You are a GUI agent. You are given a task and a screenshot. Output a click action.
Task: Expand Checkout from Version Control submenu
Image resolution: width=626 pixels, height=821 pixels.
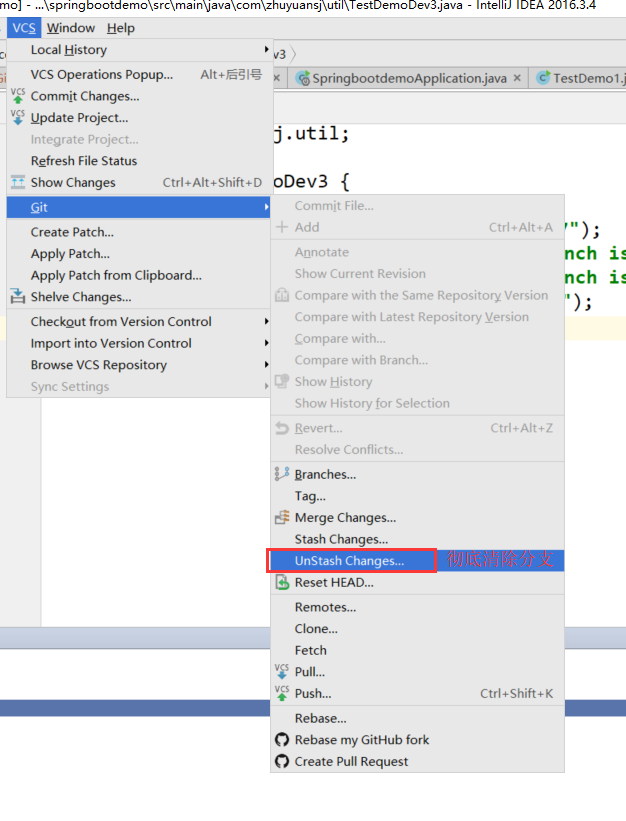point(266,321)
